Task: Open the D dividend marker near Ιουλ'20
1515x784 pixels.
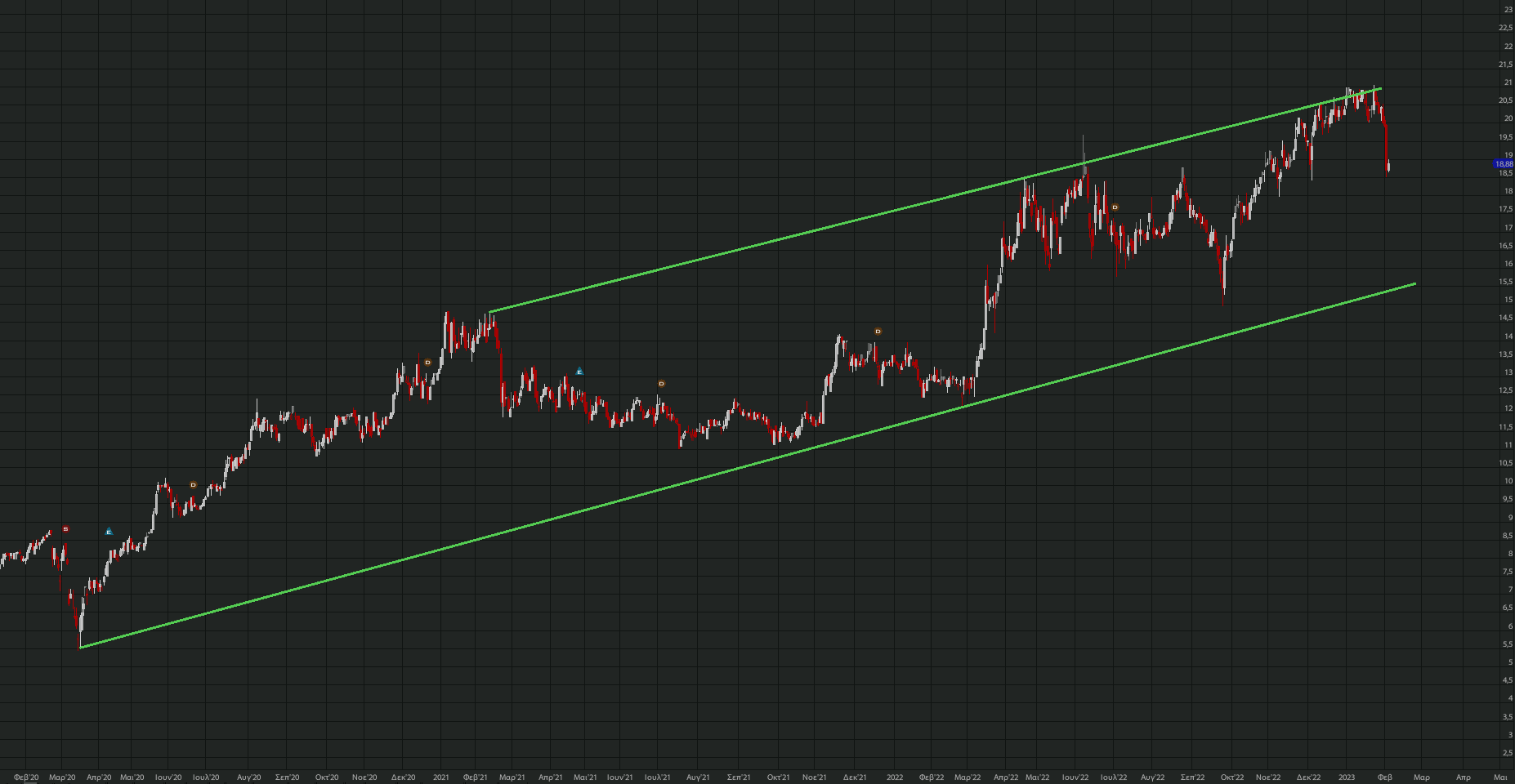Action: point(194,485)
